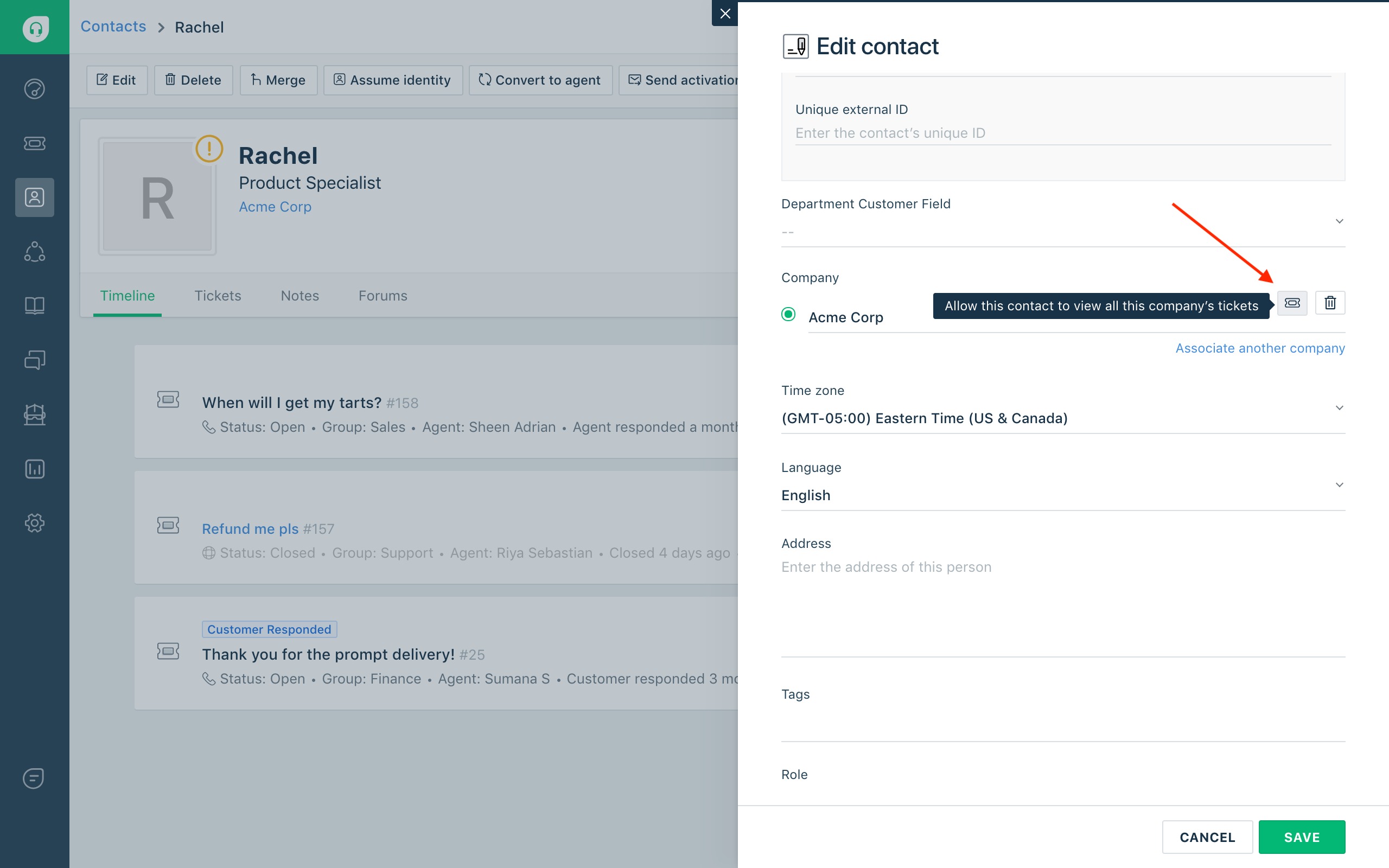The height and width of the screenshot is (868, 1389).
Task: Switch to the Notes tab
Action: point(300,296)
